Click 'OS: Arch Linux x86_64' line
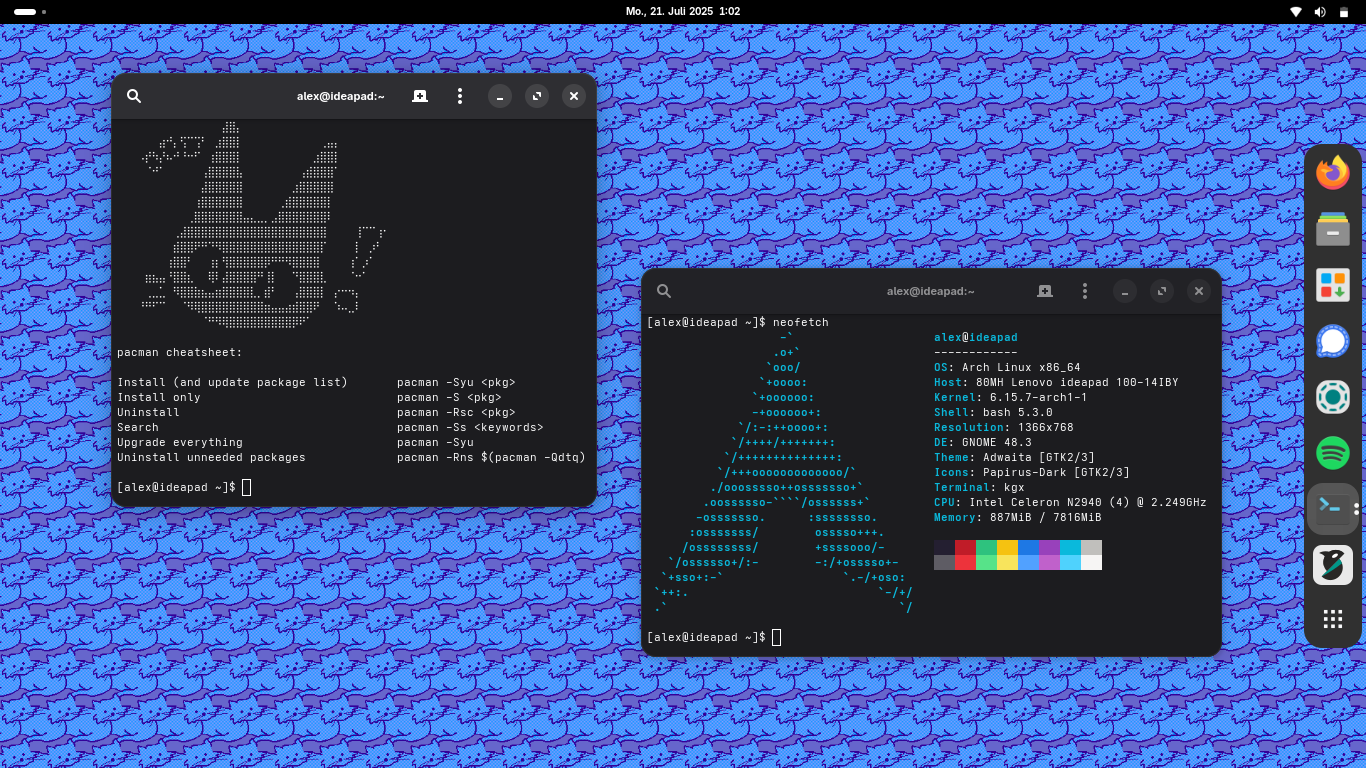The height and width of the screenshot is (768, 1366). click(1007, 367)
